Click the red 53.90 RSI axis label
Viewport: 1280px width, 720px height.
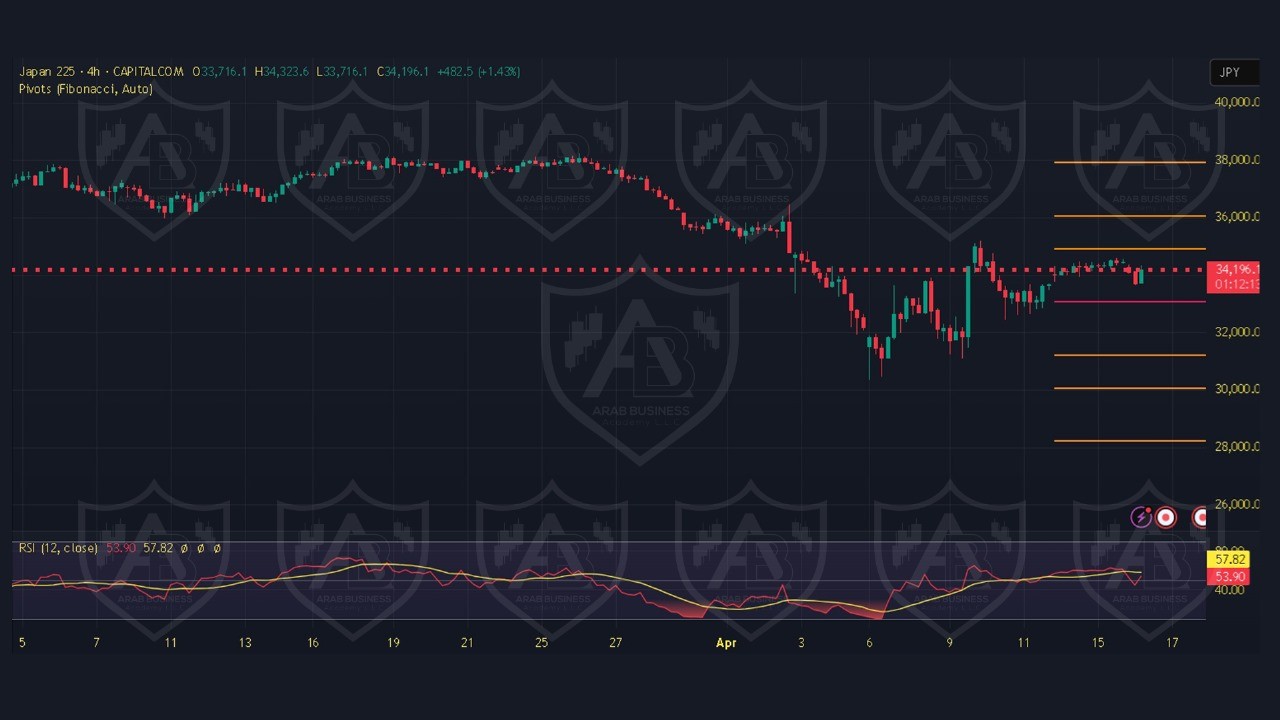tap(1229, 577)
